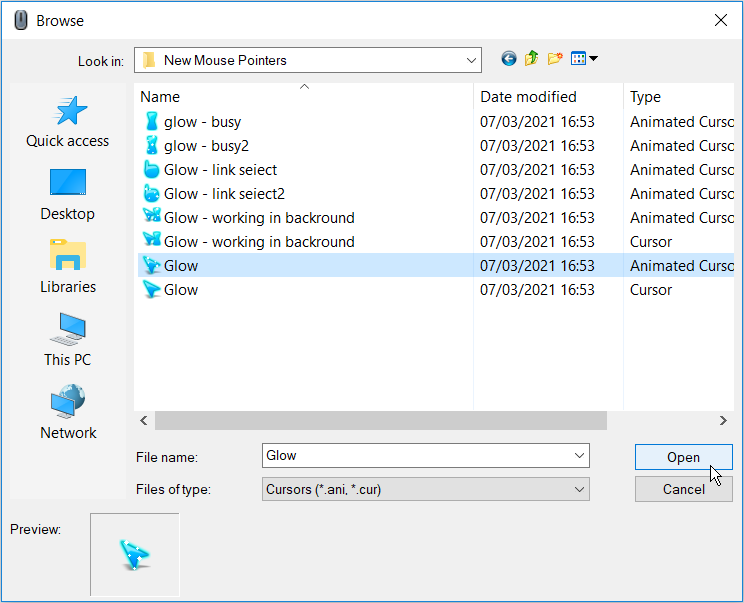Viewport: 744px width, 603px height.
Task: Click the Back navigation icon
Action: [x=509, y=59]
